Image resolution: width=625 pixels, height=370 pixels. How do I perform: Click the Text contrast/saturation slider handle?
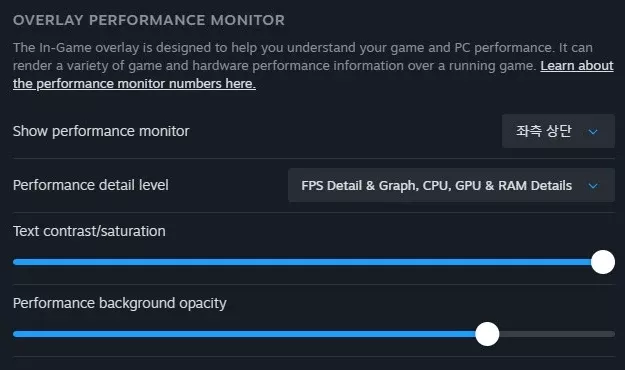click(x=603, y=262)
